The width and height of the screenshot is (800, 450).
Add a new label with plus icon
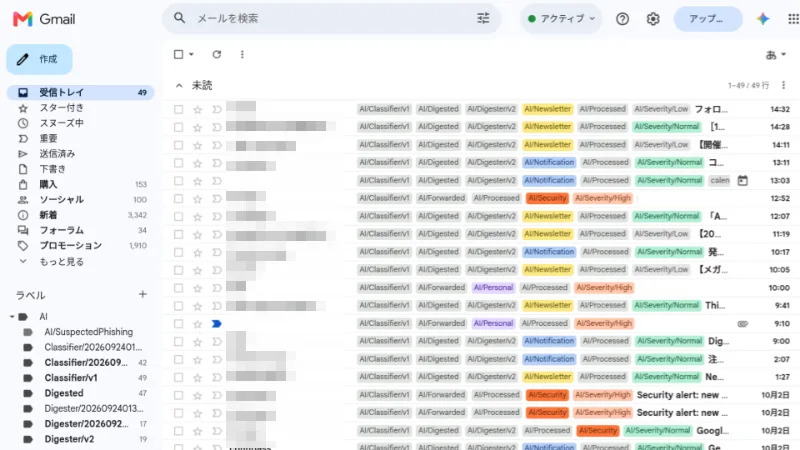point(143,294)
